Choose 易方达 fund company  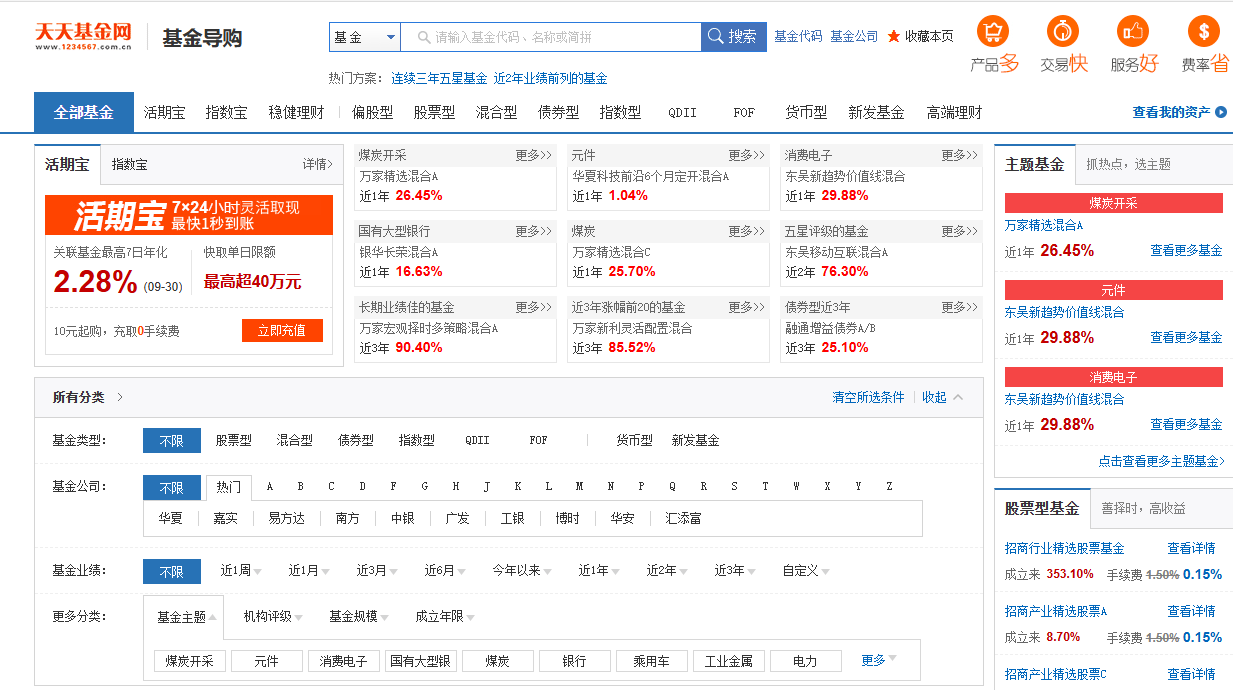pyautogui.click(x=286, y=518)
